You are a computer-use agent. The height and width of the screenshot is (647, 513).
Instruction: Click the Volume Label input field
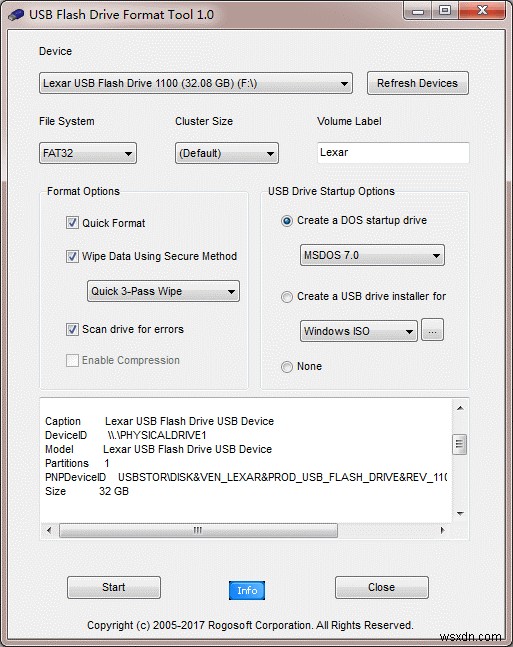(x=393, y=153)
